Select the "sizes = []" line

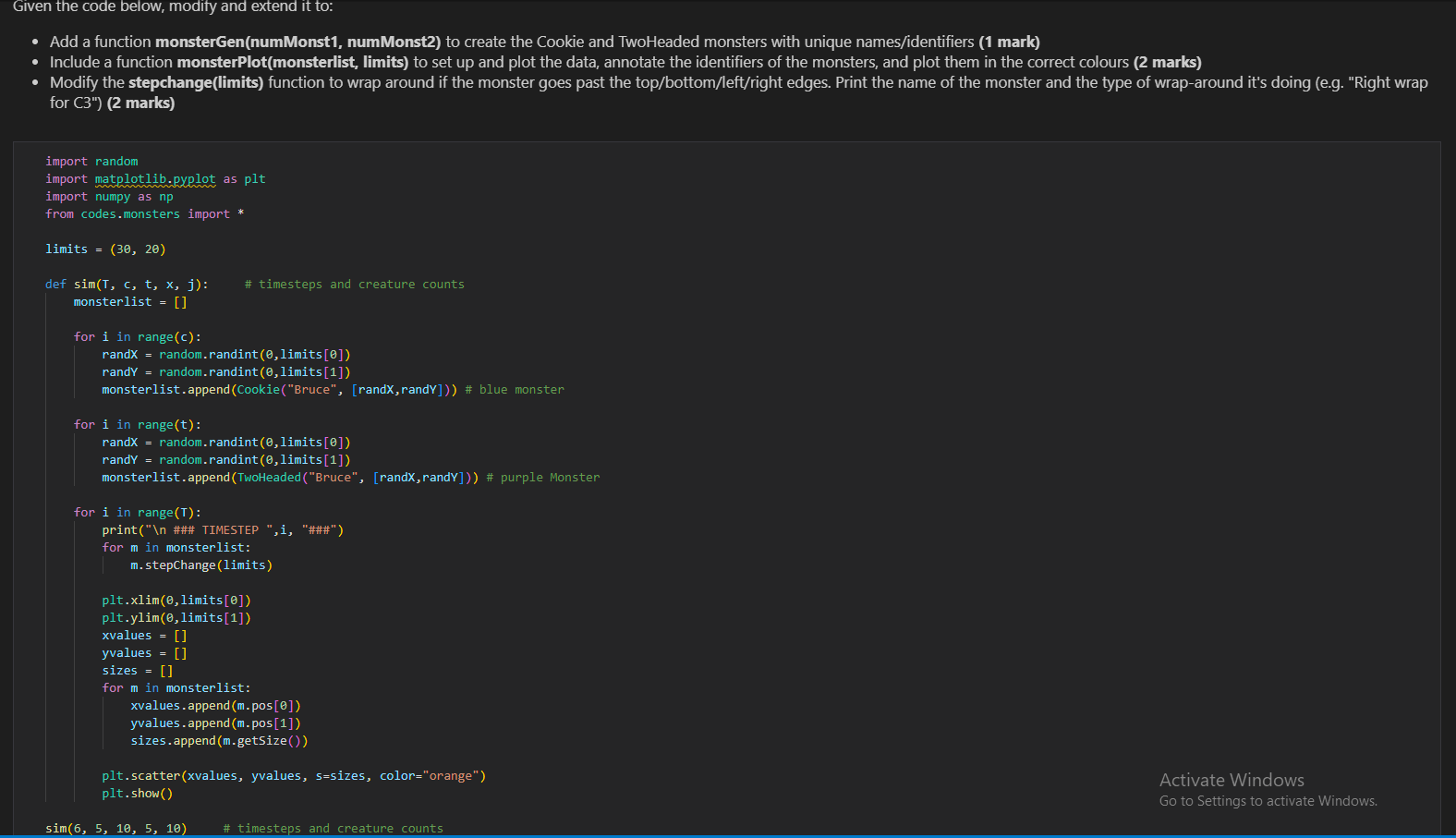pos(138,671)
